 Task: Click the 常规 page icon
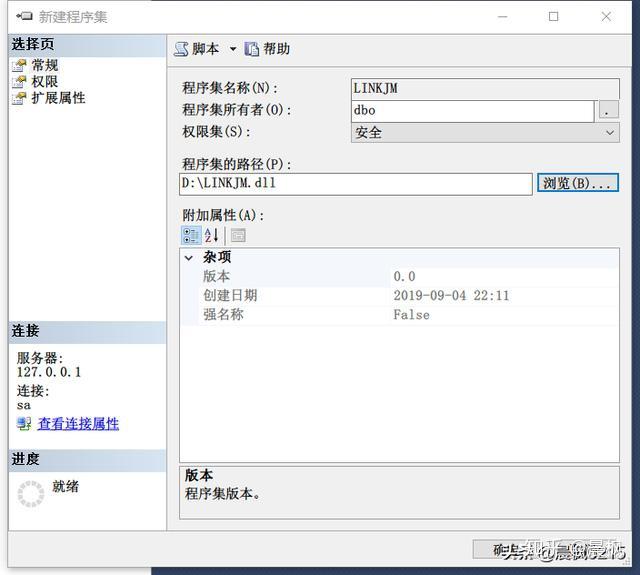[x=19, y=65]
